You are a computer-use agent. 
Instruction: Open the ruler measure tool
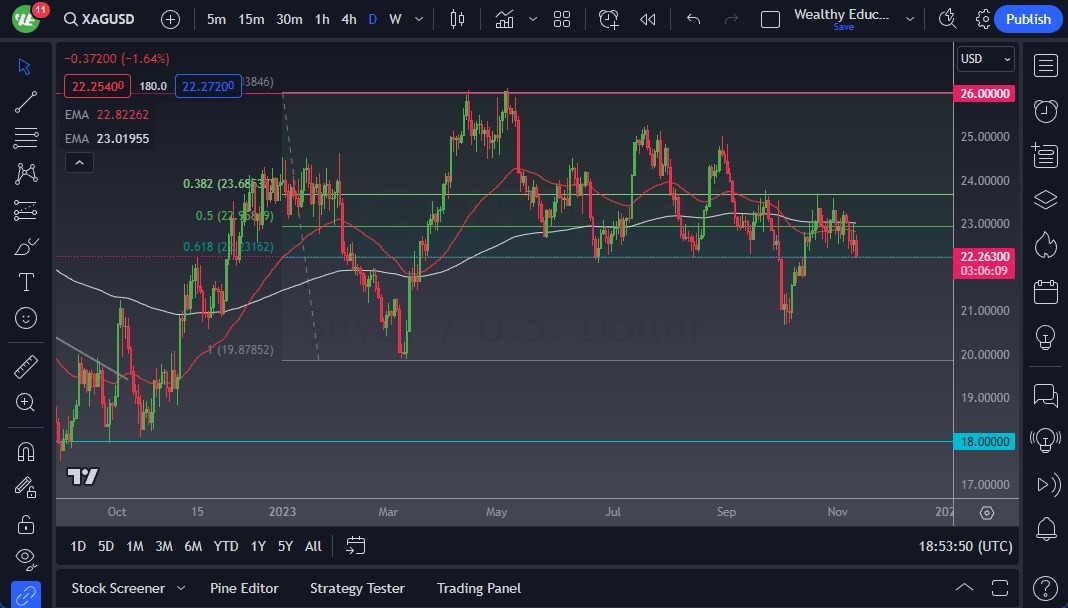pos(26,367)
